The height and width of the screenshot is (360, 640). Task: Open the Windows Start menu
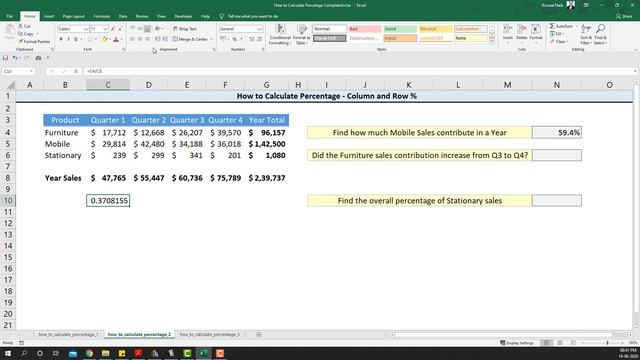coord(8,353)
